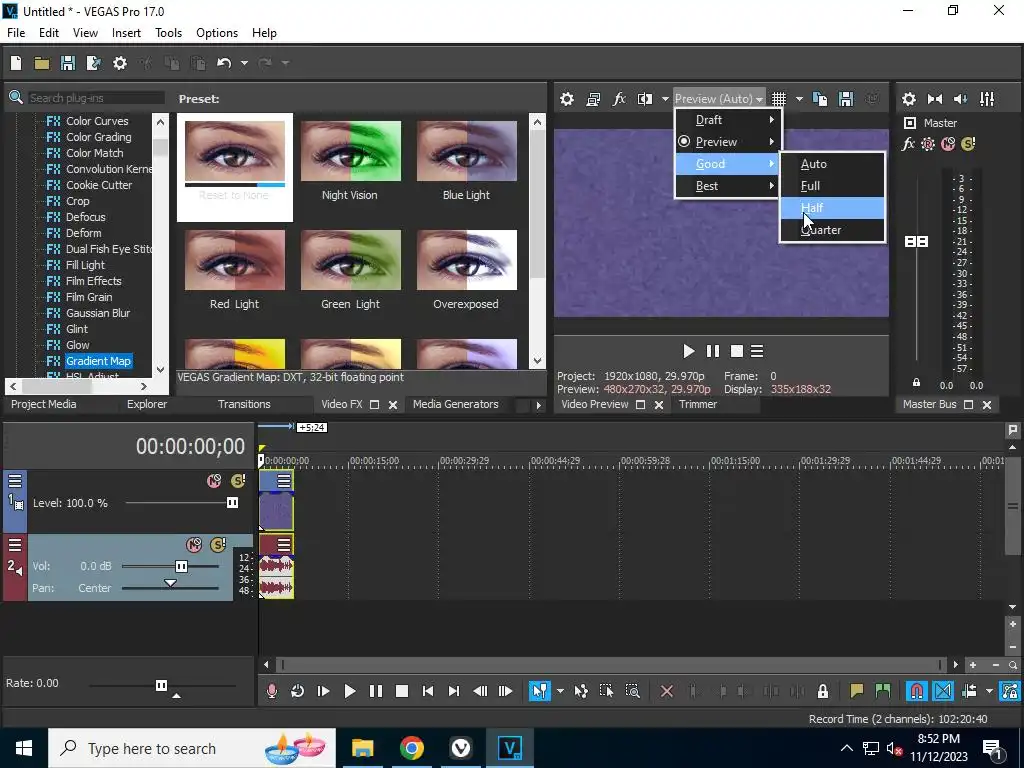1024x768 pixels.
Task: Insert region with green flag icon
Action: pyautogui.click(x=883, y=691)
